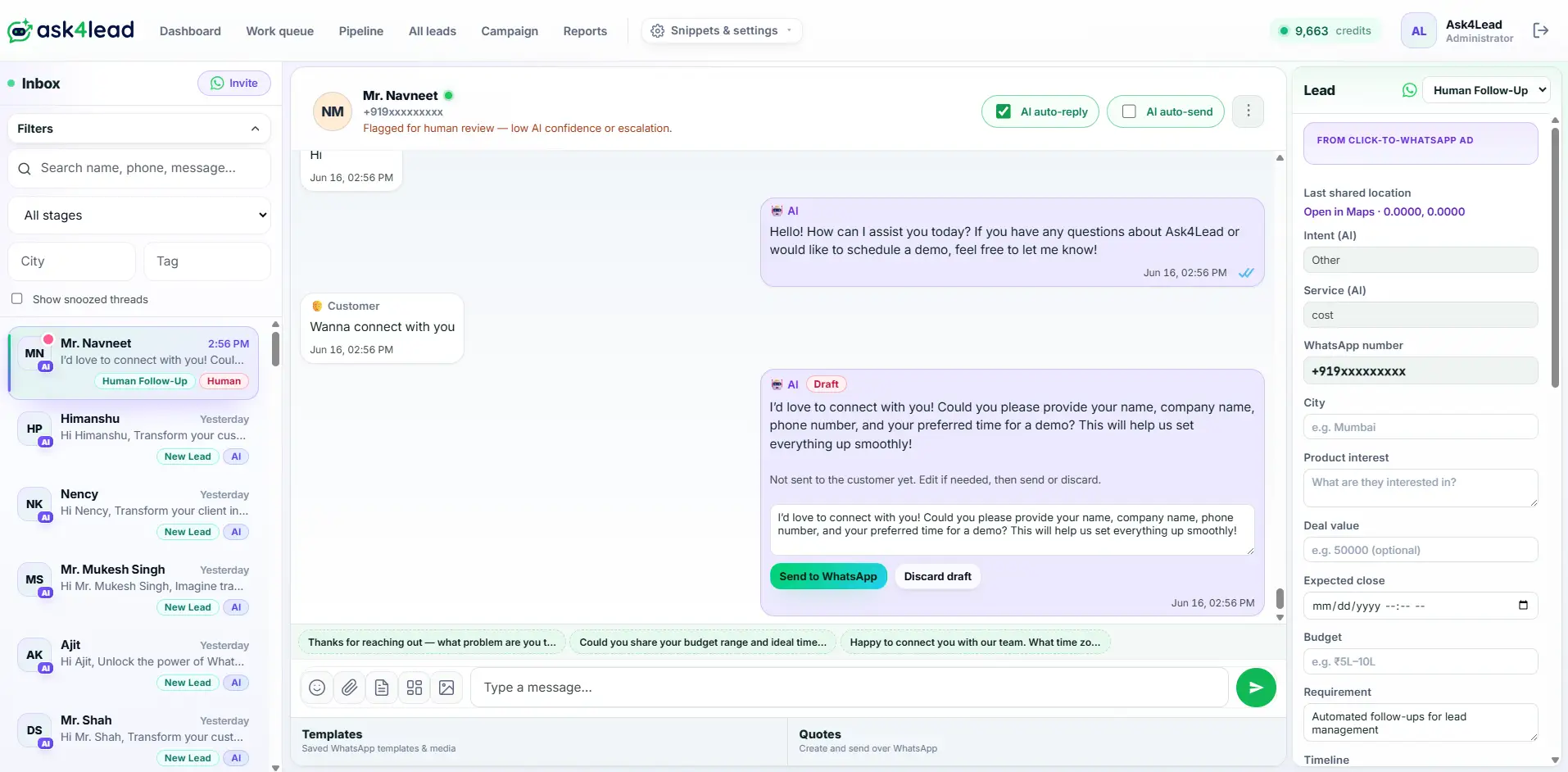
Task: Click the green send message button
Action: coord(1256,688)
